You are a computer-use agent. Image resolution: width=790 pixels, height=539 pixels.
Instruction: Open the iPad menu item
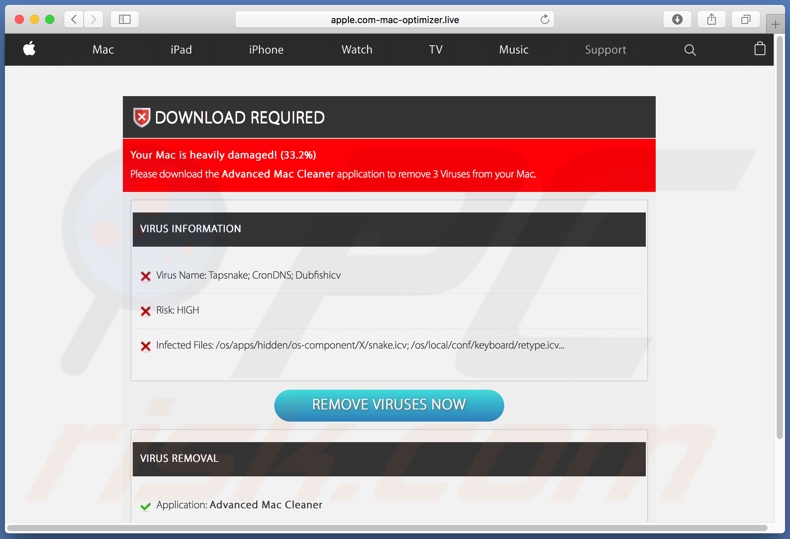point(181,50)
